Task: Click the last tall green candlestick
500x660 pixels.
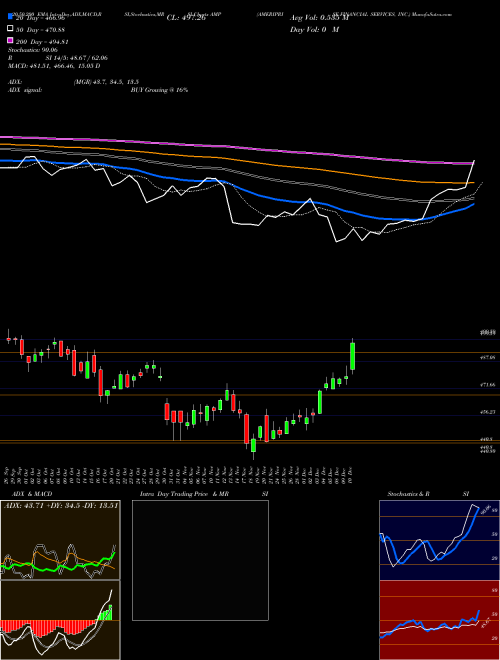Action: point(352,356)
